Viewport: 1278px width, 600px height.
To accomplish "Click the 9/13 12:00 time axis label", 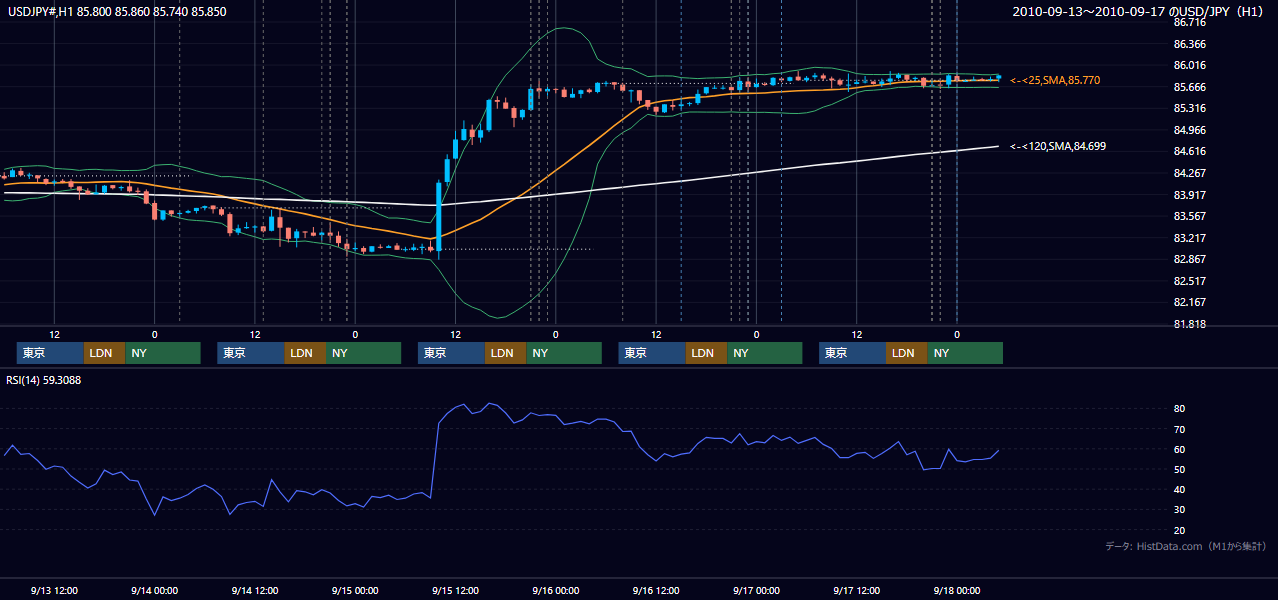I will [x=55, y=590].
